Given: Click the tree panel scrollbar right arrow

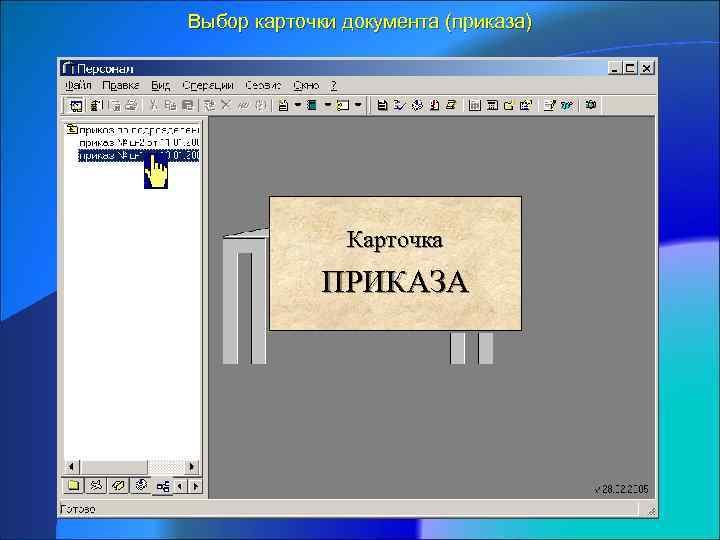Looking at the screenshot, I should tap(192, 467).
